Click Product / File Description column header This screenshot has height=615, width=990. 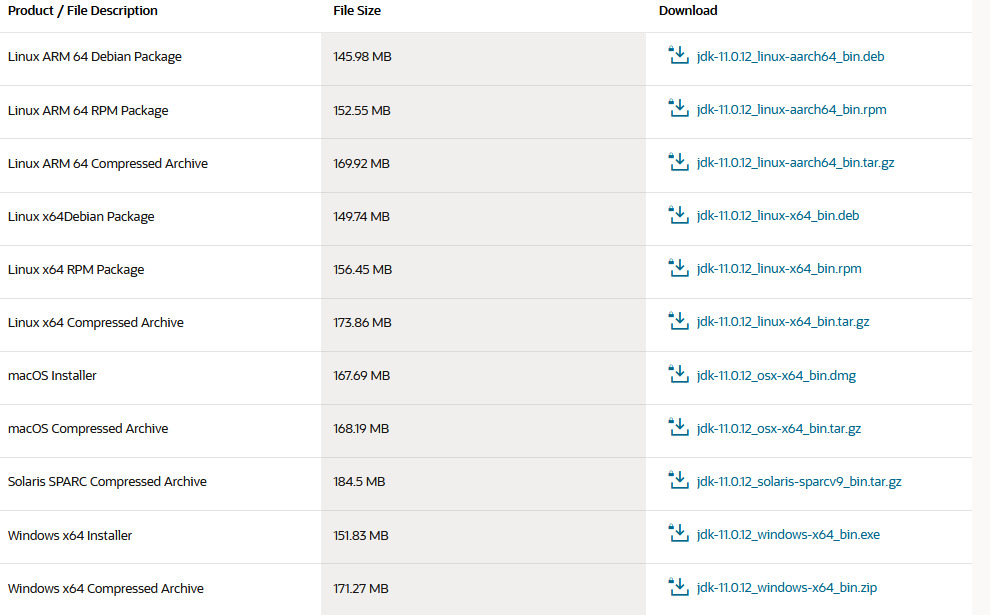click(83, 10)
